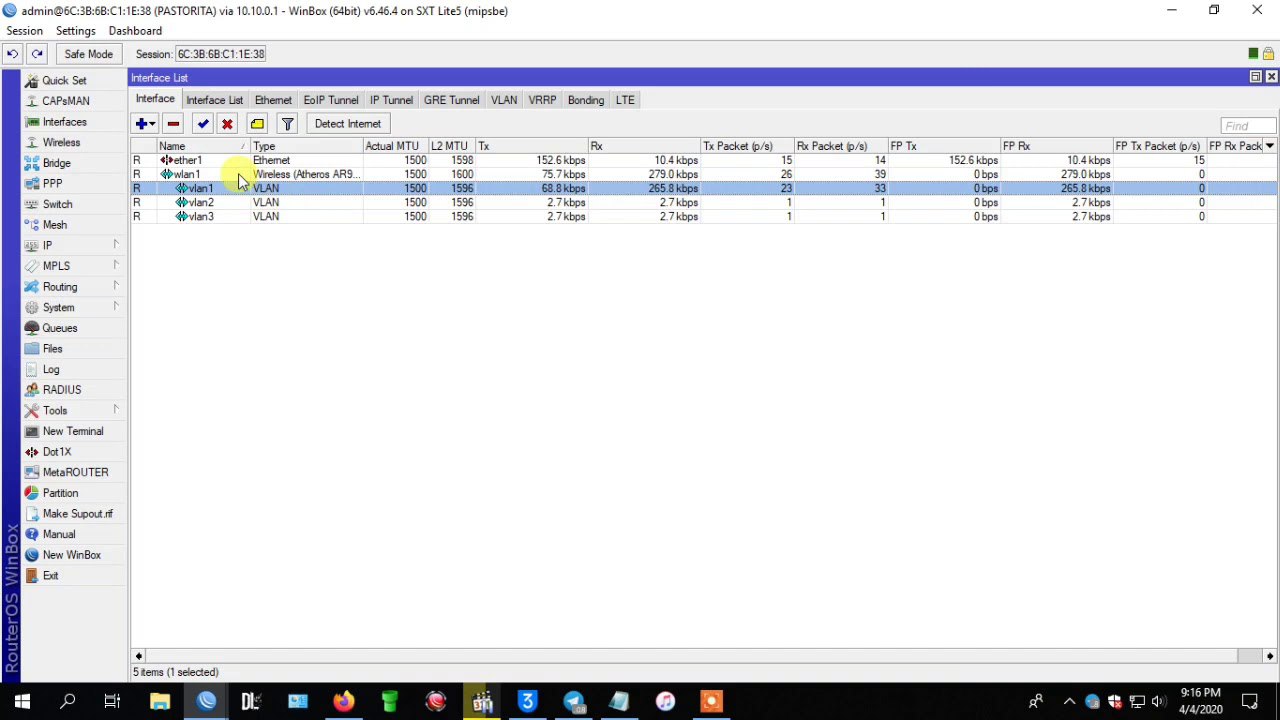Viewport: 1280px width, 720px height.
Task: Click the yellow Comment button
Action: tap(257, 124)
